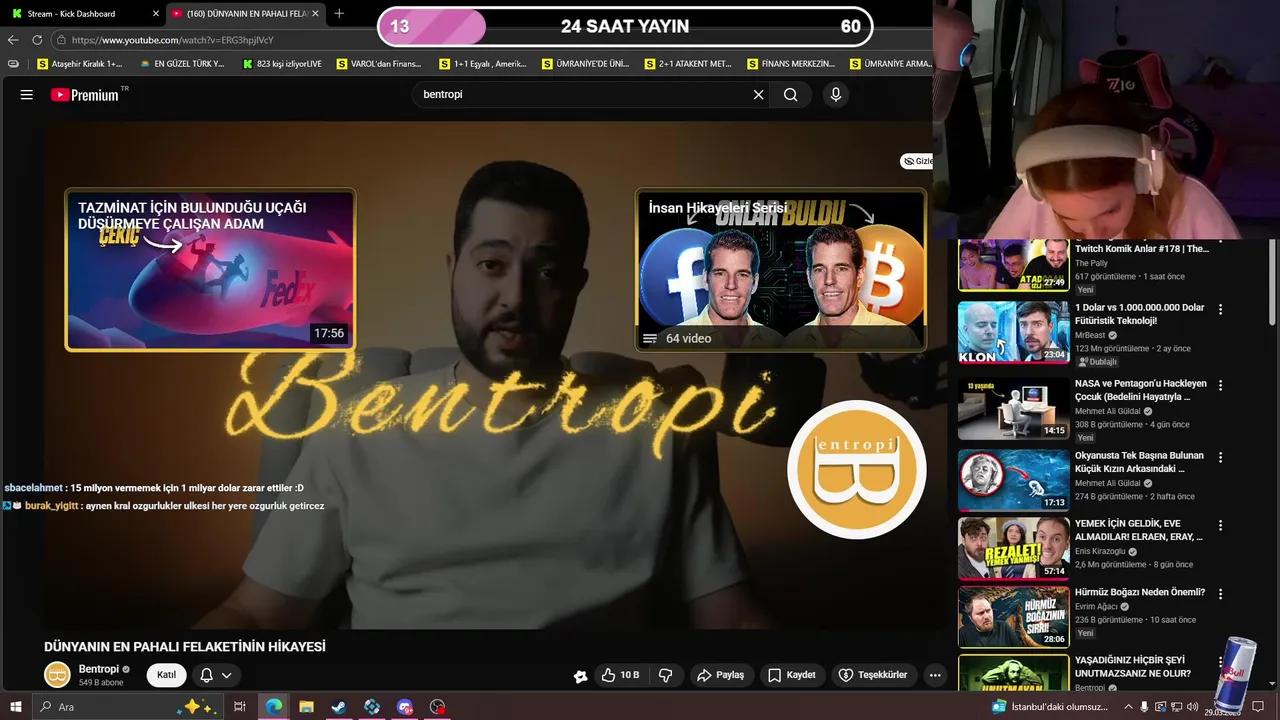Click YAŞADIĞINIZ HİÇBİR ŞEYİ UNUTMAZSANIZ title
This screenshot has width=1280, height=720.
1133,667
